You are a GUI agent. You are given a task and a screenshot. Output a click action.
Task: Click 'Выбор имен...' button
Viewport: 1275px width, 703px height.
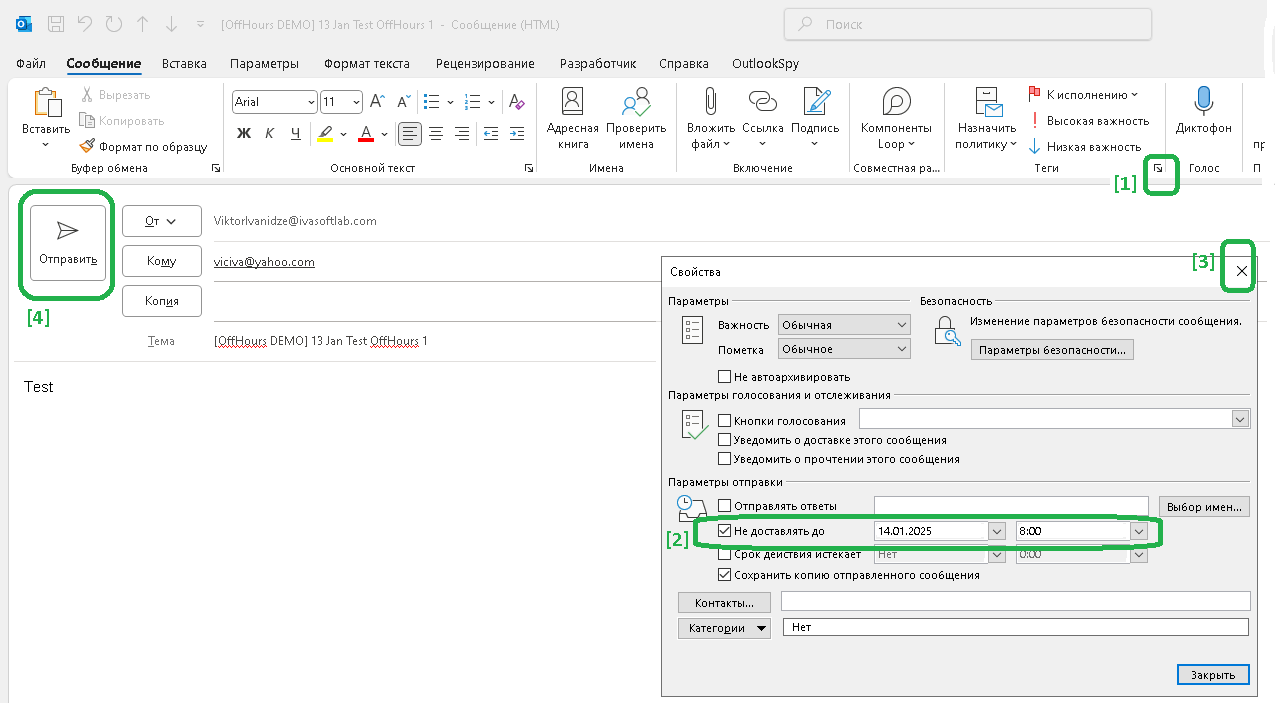point(1204,506)
